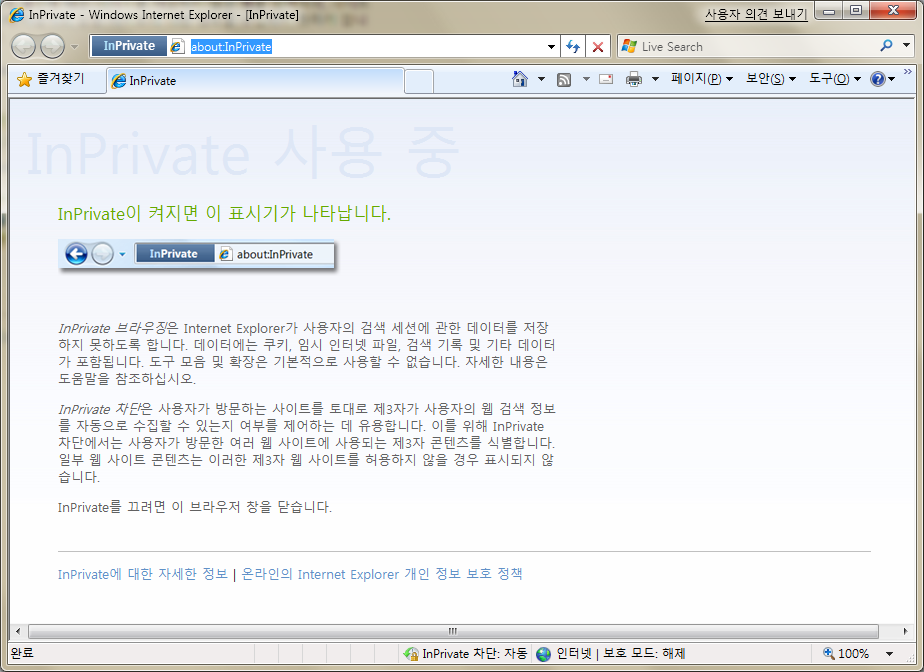Expand the Print options dropdown arrow
This screenshot has height=672, width=924.
655,79
